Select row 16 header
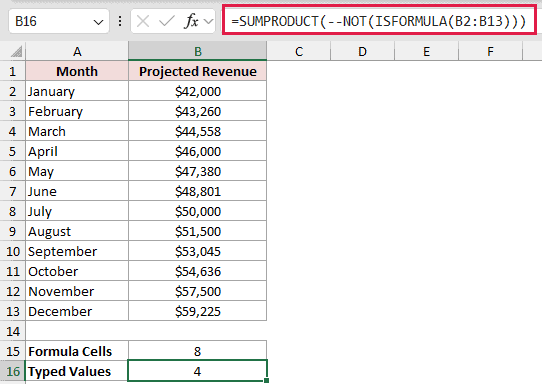542x384 pixels. pyautogui.click(x=13, y=371)
